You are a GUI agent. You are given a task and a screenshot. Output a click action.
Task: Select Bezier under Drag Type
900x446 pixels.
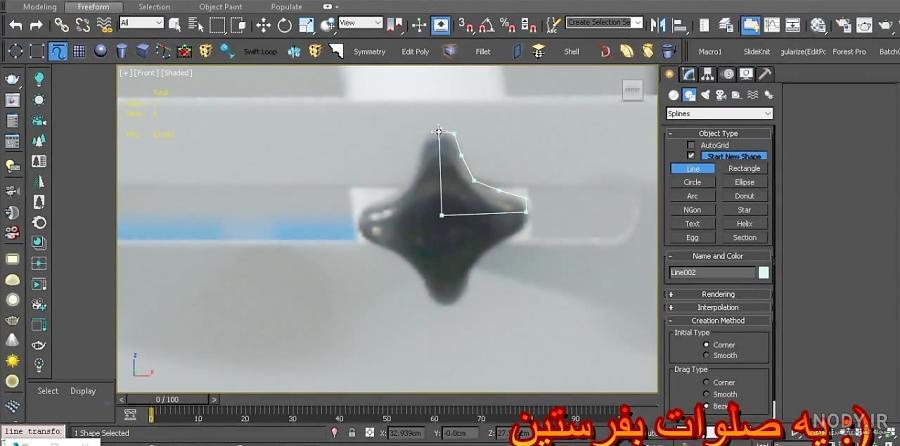pos(707,406)
